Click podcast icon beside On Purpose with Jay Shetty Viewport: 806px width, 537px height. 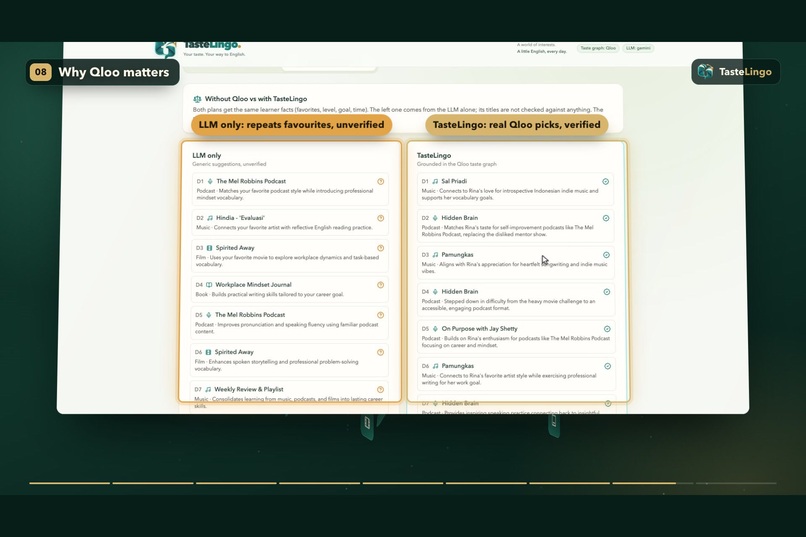[x=435, y=329]
